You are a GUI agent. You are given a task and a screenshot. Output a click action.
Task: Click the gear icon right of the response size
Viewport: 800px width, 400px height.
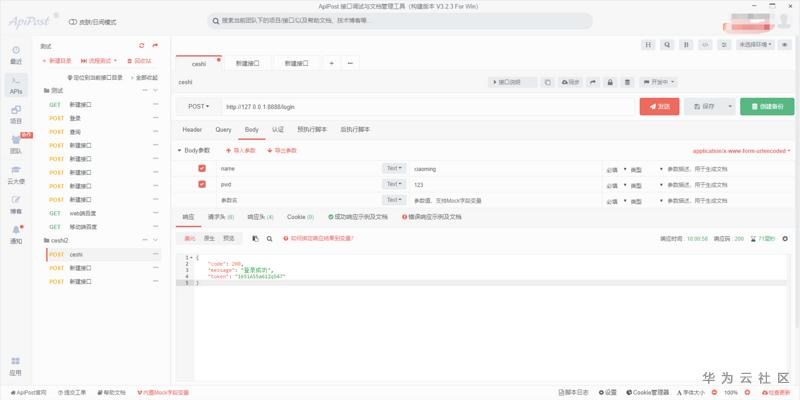click(785, 238)
